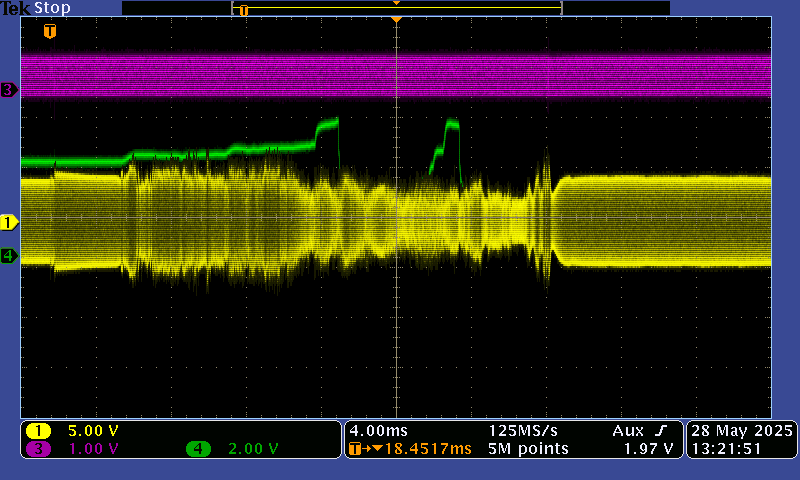Click the orange trigger T marker in graticule

49,31
